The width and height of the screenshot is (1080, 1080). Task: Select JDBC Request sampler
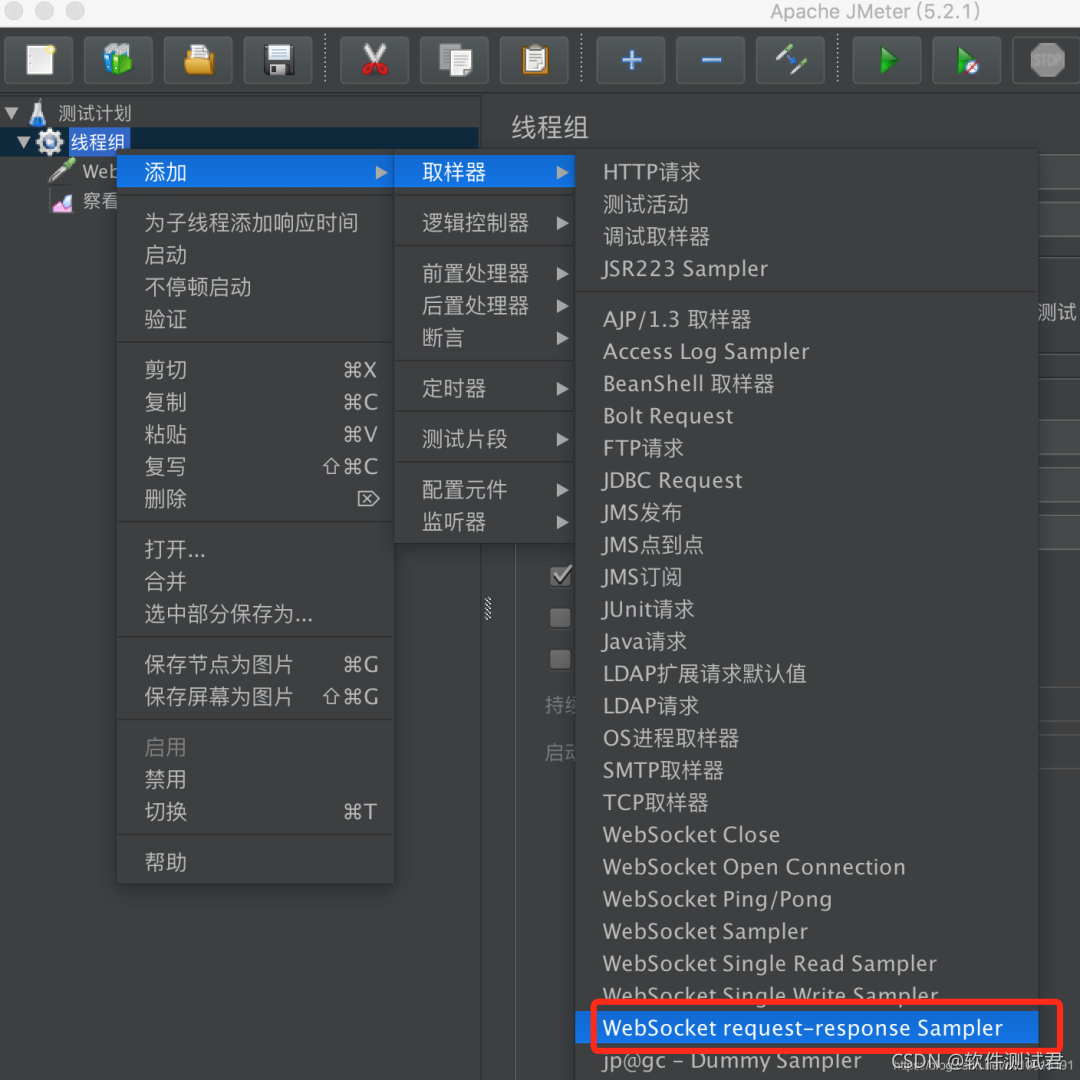click(x=807, y=480)
